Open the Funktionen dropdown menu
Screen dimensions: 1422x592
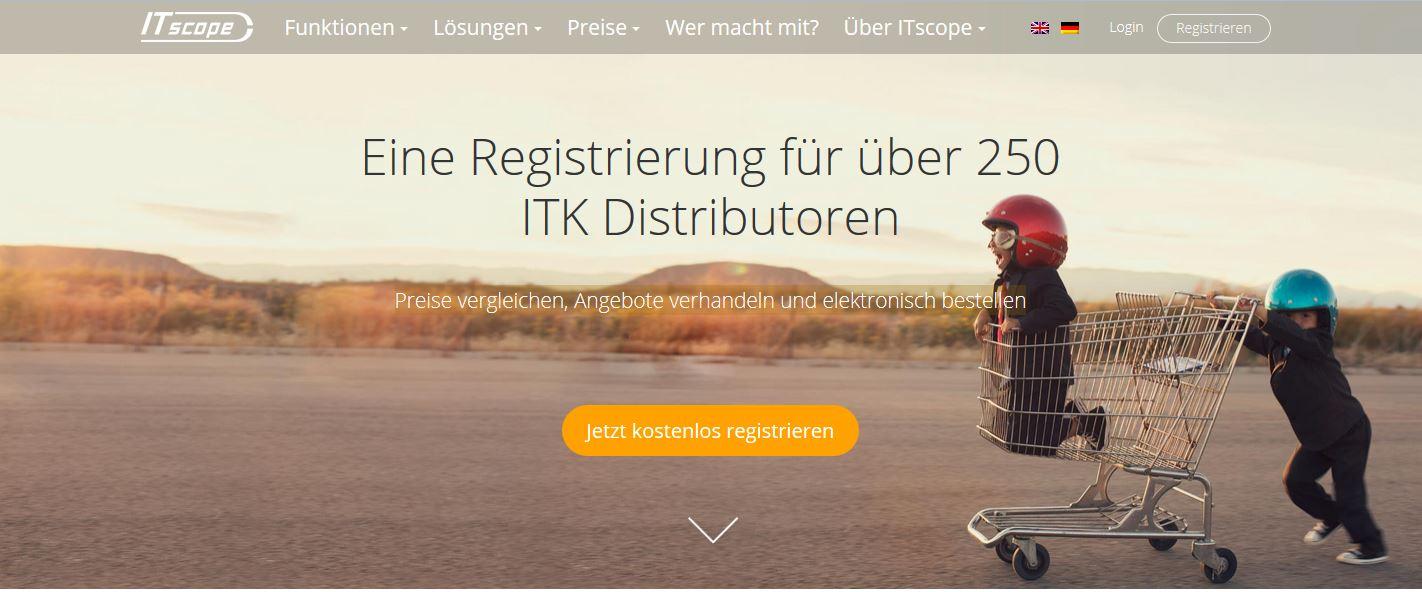[346, 28]
